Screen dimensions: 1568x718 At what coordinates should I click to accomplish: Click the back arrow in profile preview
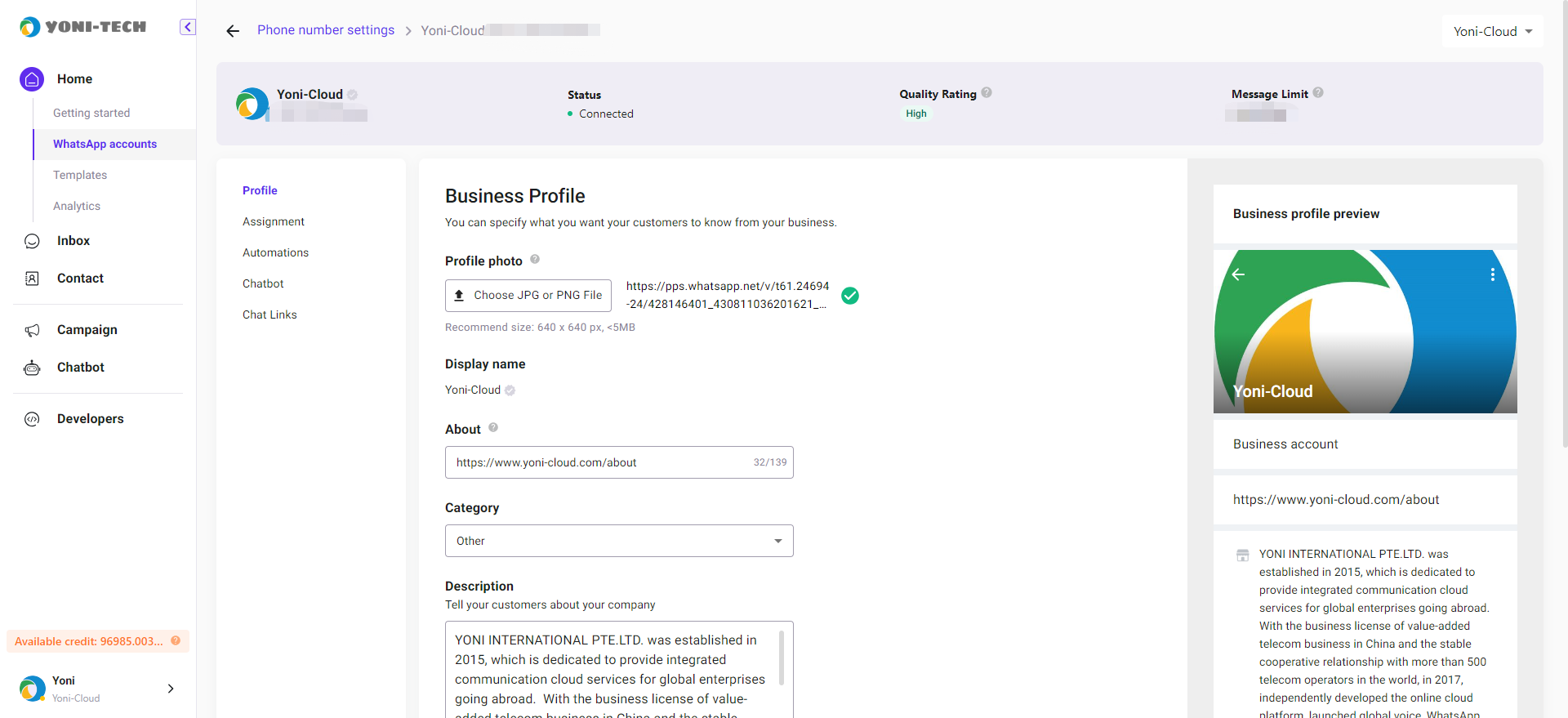pos(1238,274)
